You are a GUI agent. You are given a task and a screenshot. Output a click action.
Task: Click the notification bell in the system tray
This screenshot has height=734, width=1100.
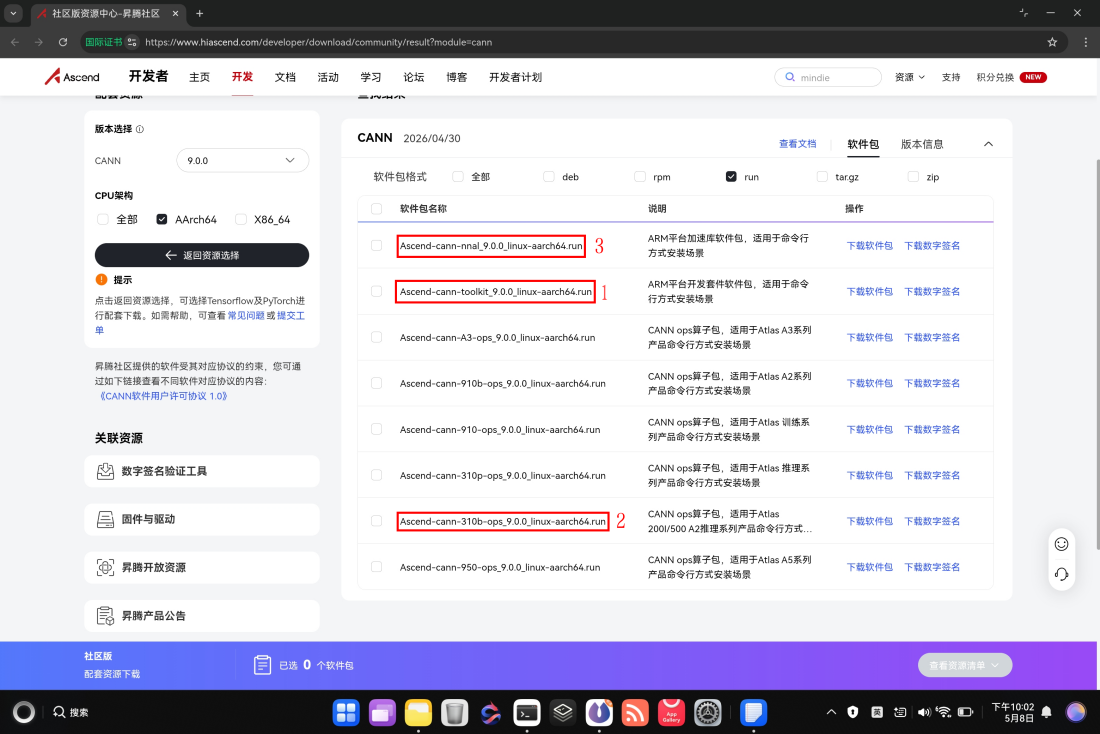coord(1047,712)
